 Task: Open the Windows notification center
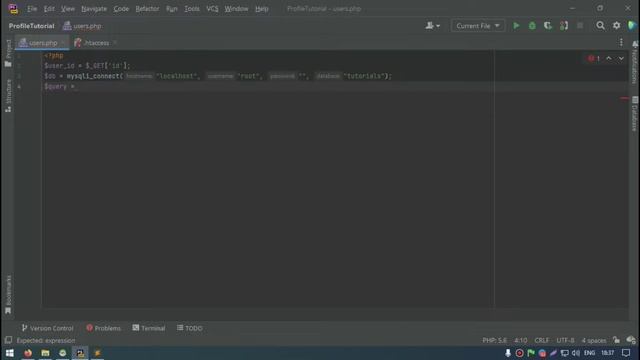tap(626, 353)
